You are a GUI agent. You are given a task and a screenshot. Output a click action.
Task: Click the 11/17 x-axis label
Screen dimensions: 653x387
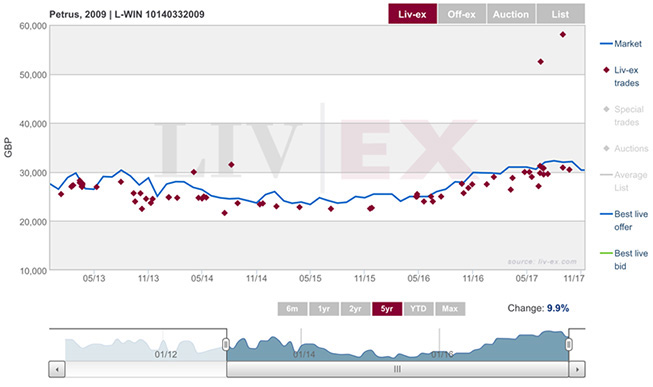coord(574,278)
